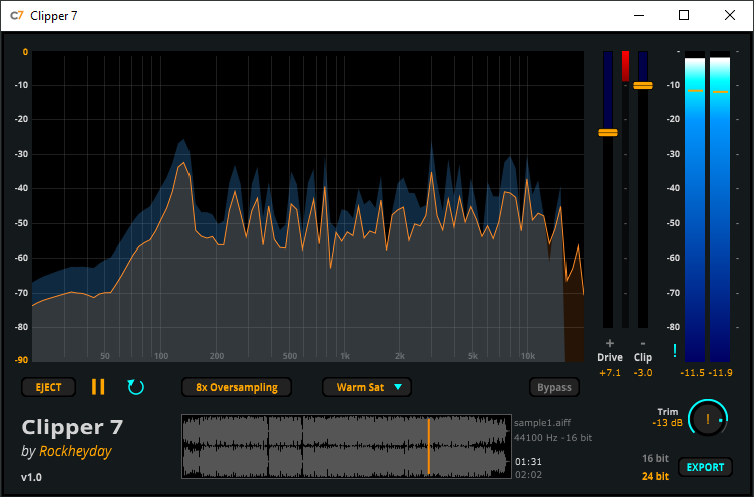Click the Clipper 7 title bar icon
This screenshot has height=497, width=754.
click(x=17, y=15)
